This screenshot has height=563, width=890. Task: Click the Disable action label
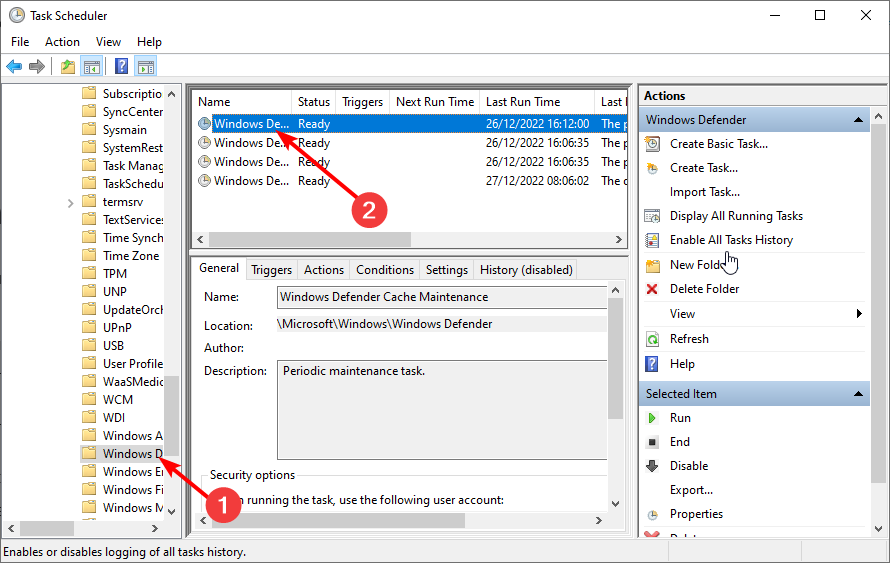(689, 466)
